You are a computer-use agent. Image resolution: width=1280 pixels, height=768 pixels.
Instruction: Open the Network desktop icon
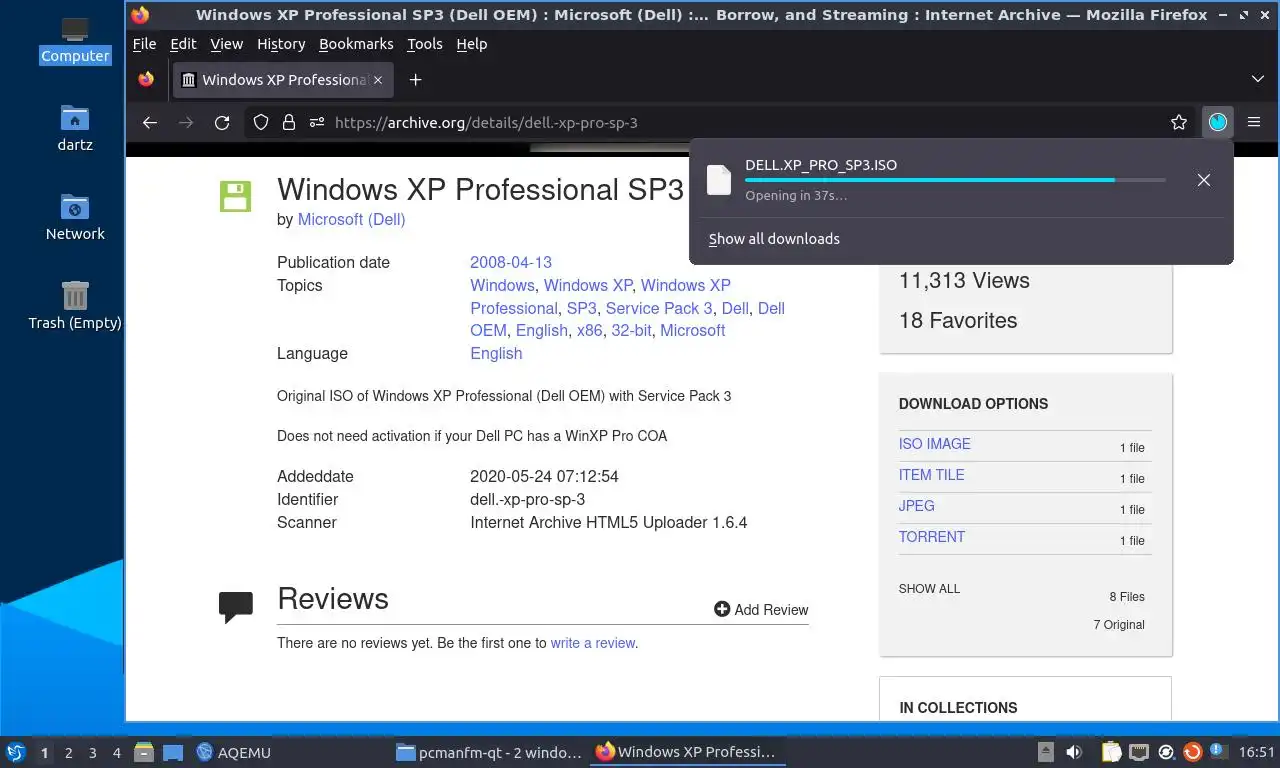[75, 217]
